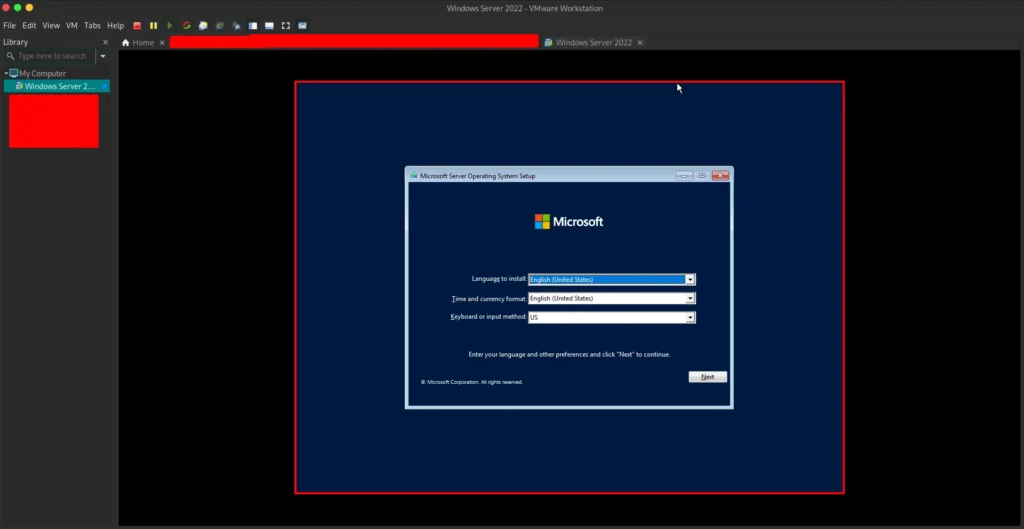Click the revert snapshot toolbar icon

(220, 25)
